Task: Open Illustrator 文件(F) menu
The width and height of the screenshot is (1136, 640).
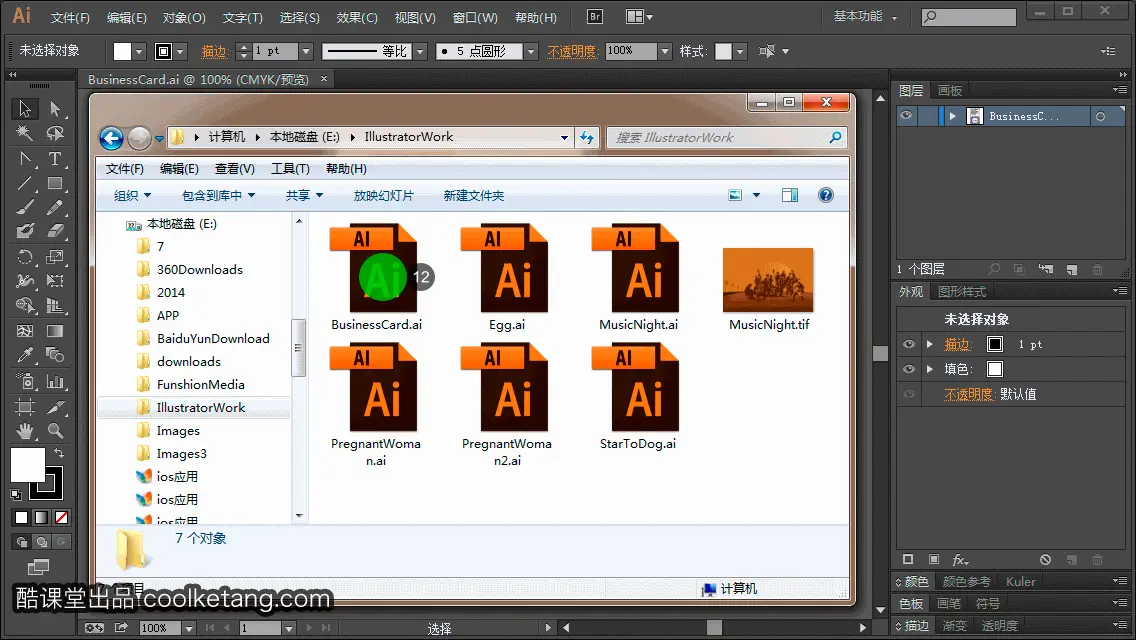Action: pos(70,17)
